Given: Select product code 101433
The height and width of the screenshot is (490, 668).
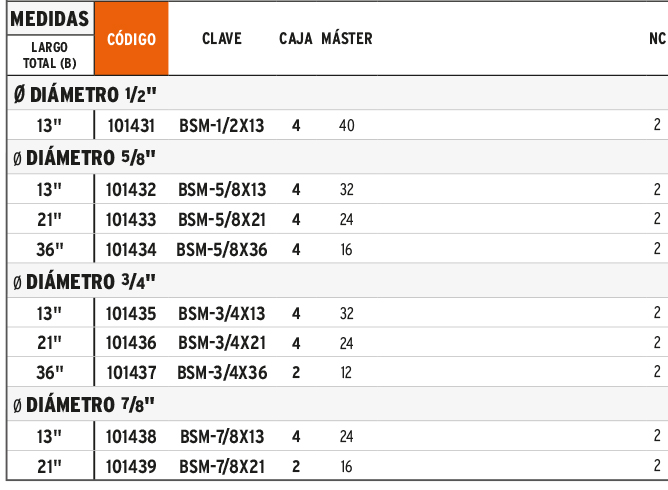Looking at the screenshot, I should click(131, 220).
